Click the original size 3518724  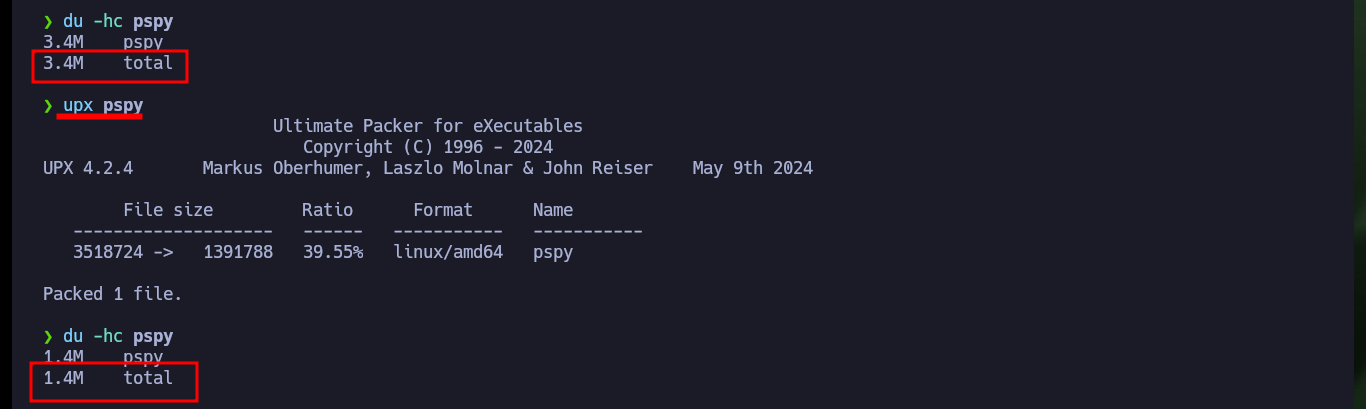tap(108, 252)
